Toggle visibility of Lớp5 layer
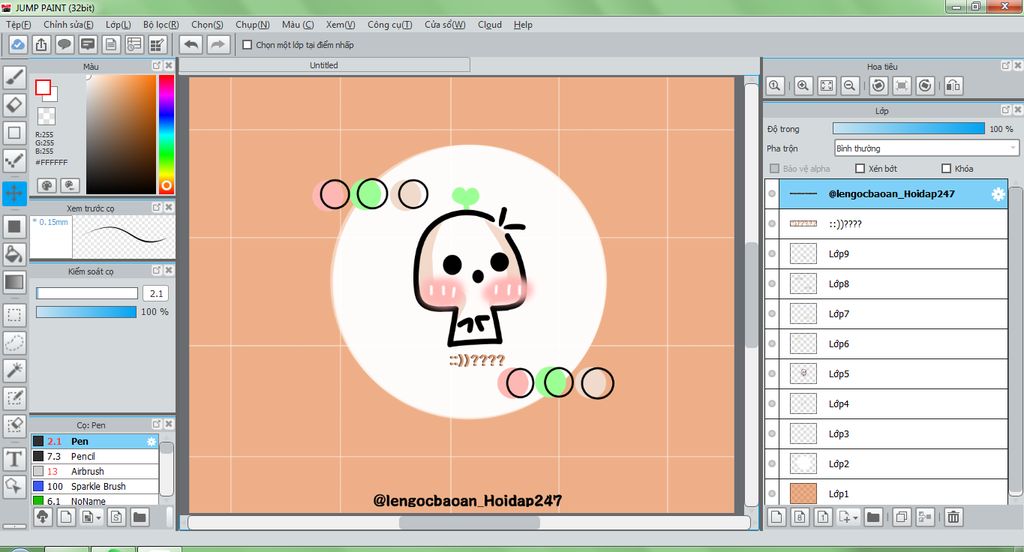This screenshot has width=1024, height=552. 772,374
